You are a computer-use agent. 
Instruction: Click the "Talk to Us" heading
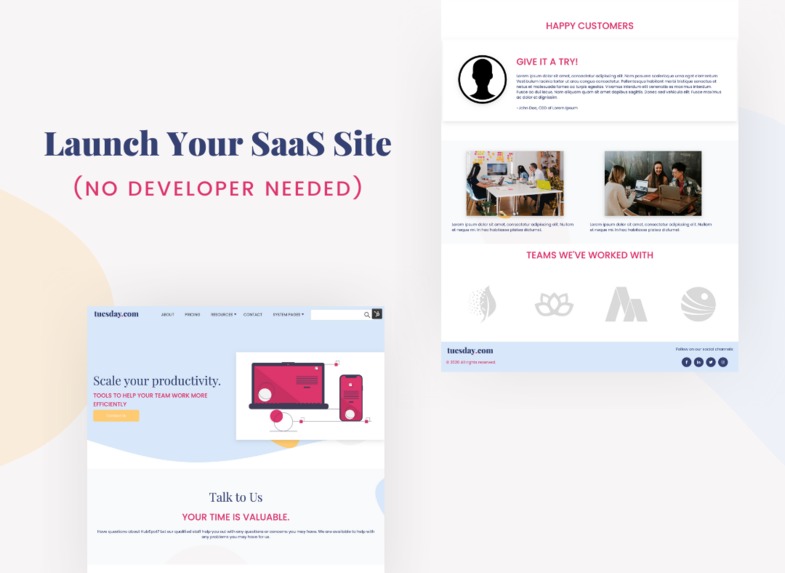[x=235, y=497]
